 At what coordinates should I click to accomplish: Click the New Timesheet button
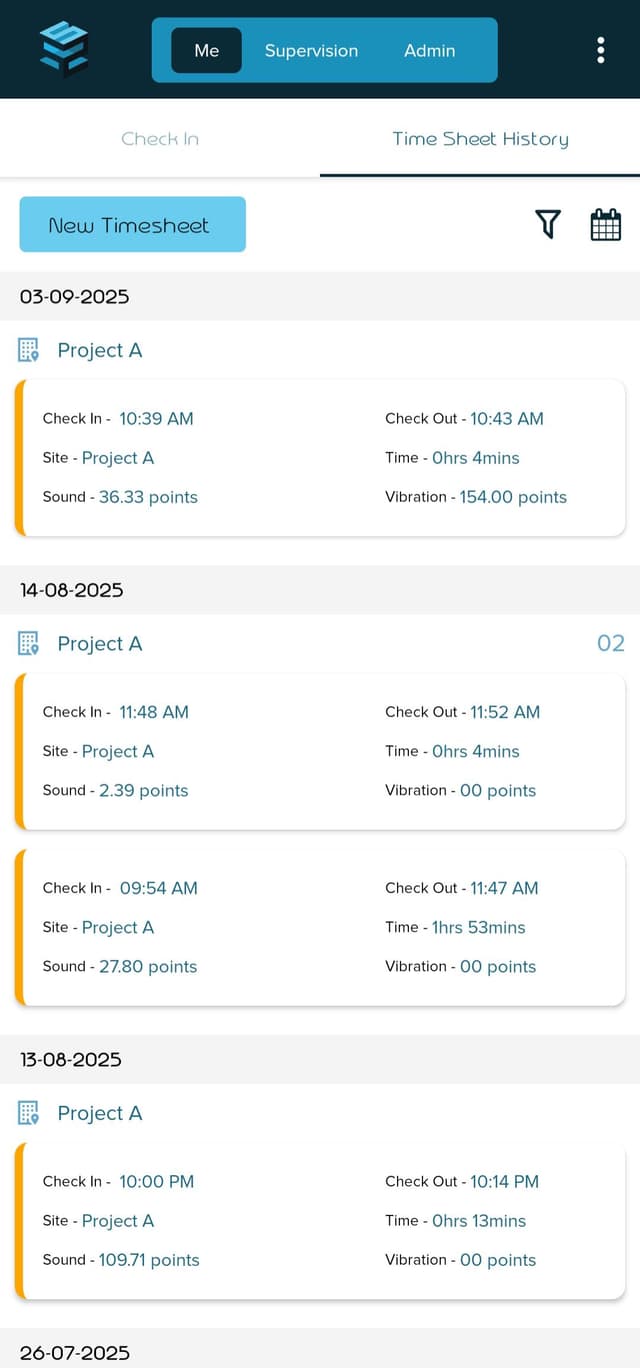132,224
